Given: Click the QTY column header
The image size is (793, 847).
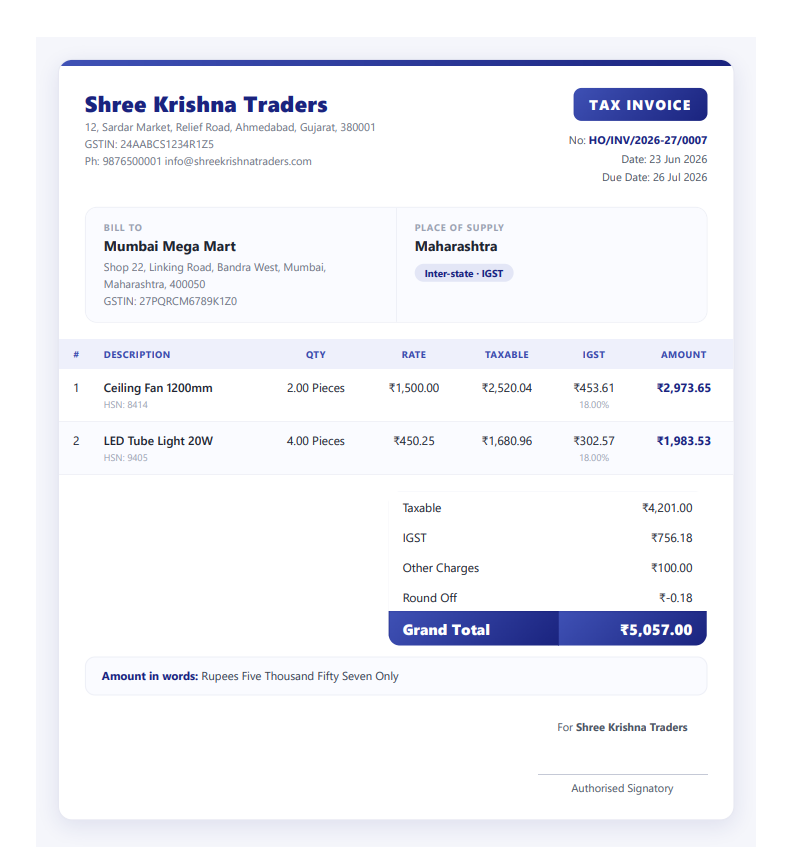Looking at the screenshot, I should coord(315,355).
